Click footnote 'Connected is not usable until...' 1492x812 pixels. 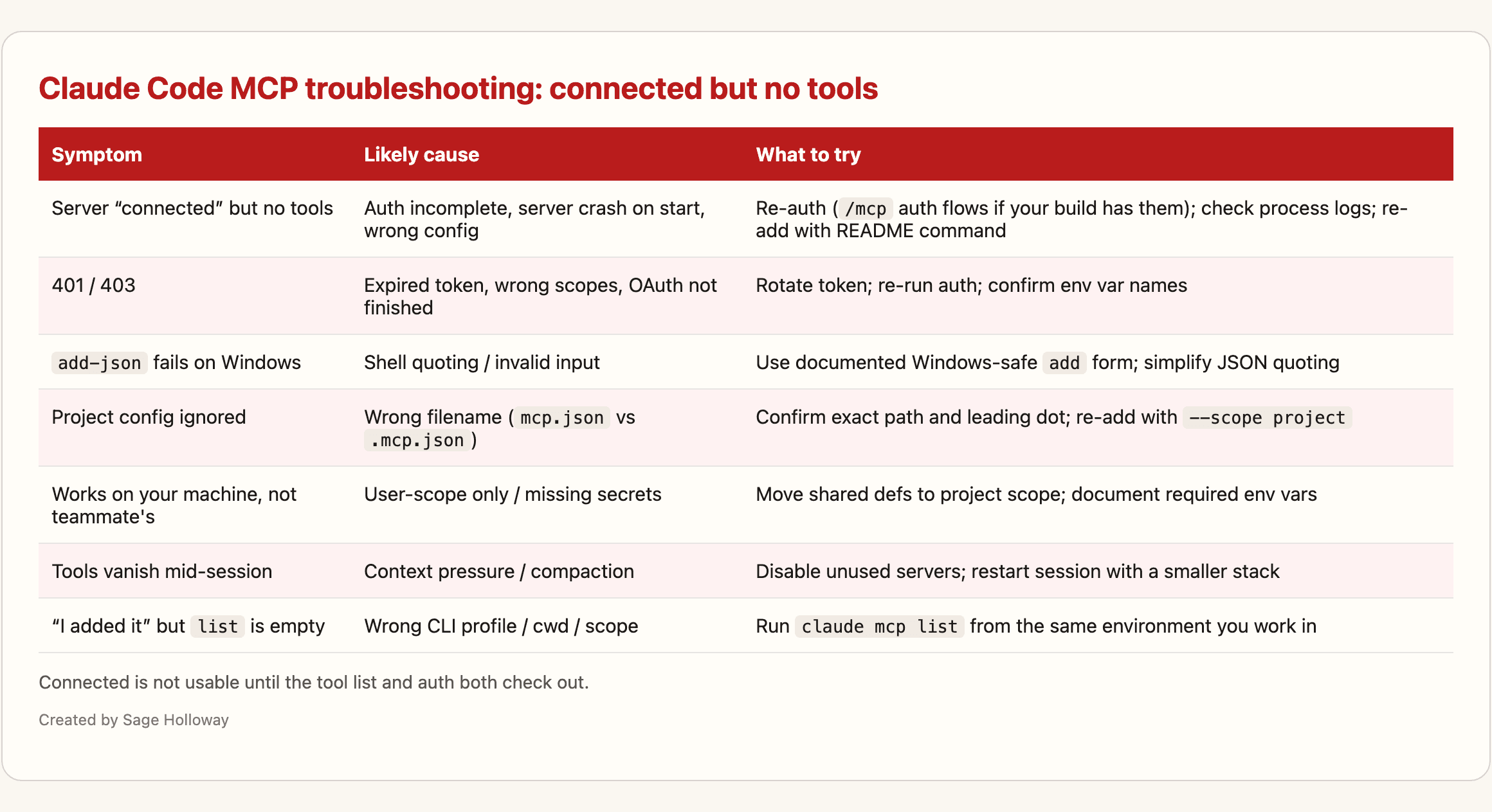tap(314, 682)
